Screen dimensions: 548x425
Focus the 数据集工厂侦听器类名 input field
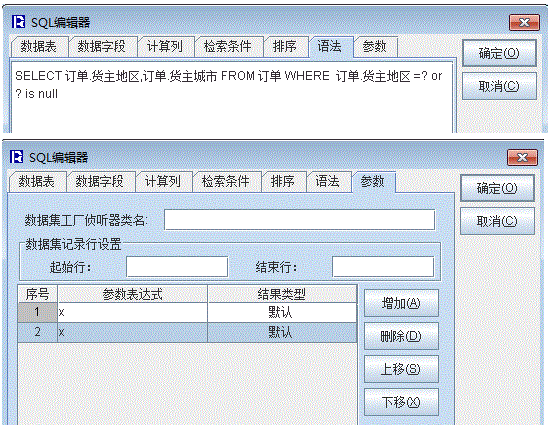tap(300, 220)
